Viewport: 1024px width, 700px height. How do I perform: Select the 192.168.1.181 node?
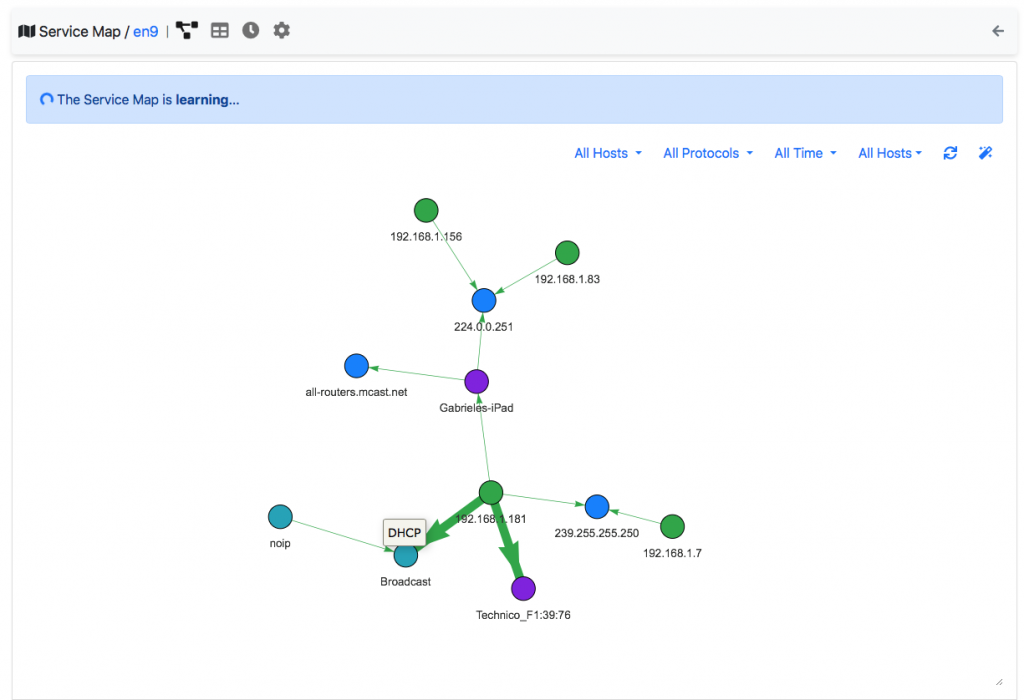point(490,492)
